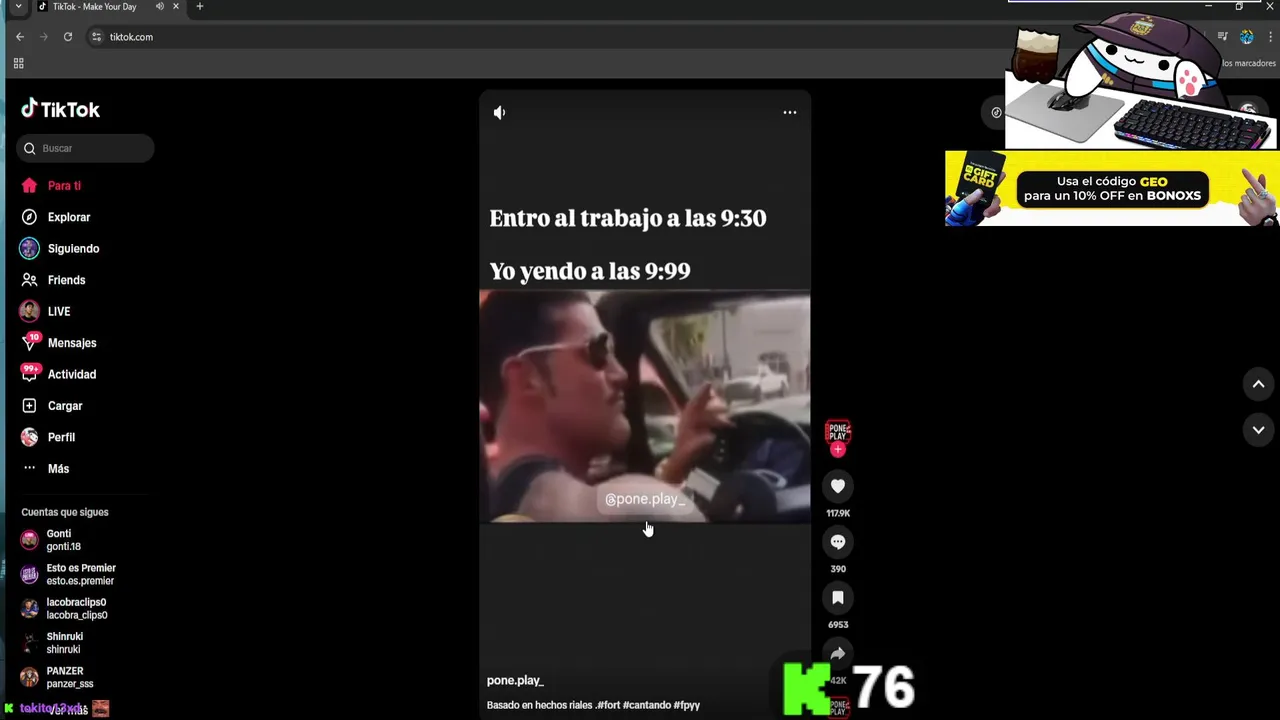Open the video three-dots options menu
The width and height of the screenshot is (1280, 720).
click(x=789, y=112)
